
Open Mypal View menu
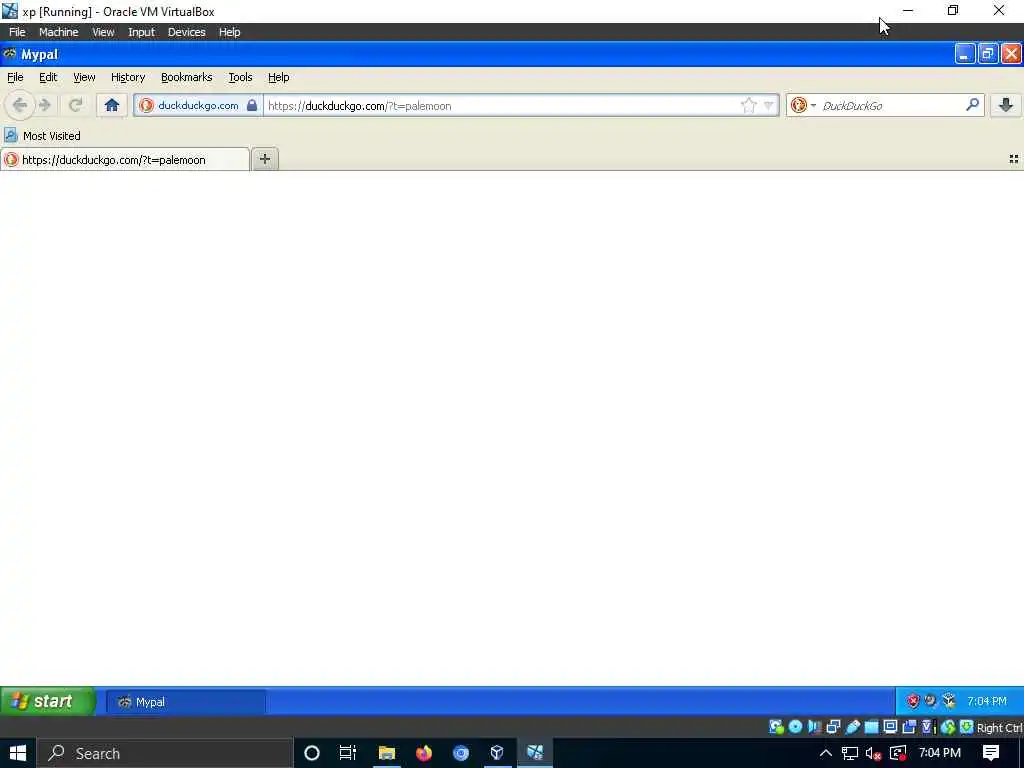pos(84,77)
